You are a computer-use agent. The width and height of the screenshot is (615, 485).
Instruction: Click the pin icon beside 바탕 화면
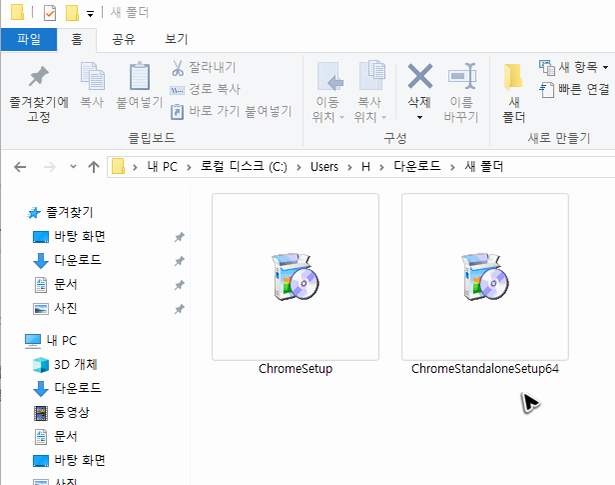pos(179,237)
